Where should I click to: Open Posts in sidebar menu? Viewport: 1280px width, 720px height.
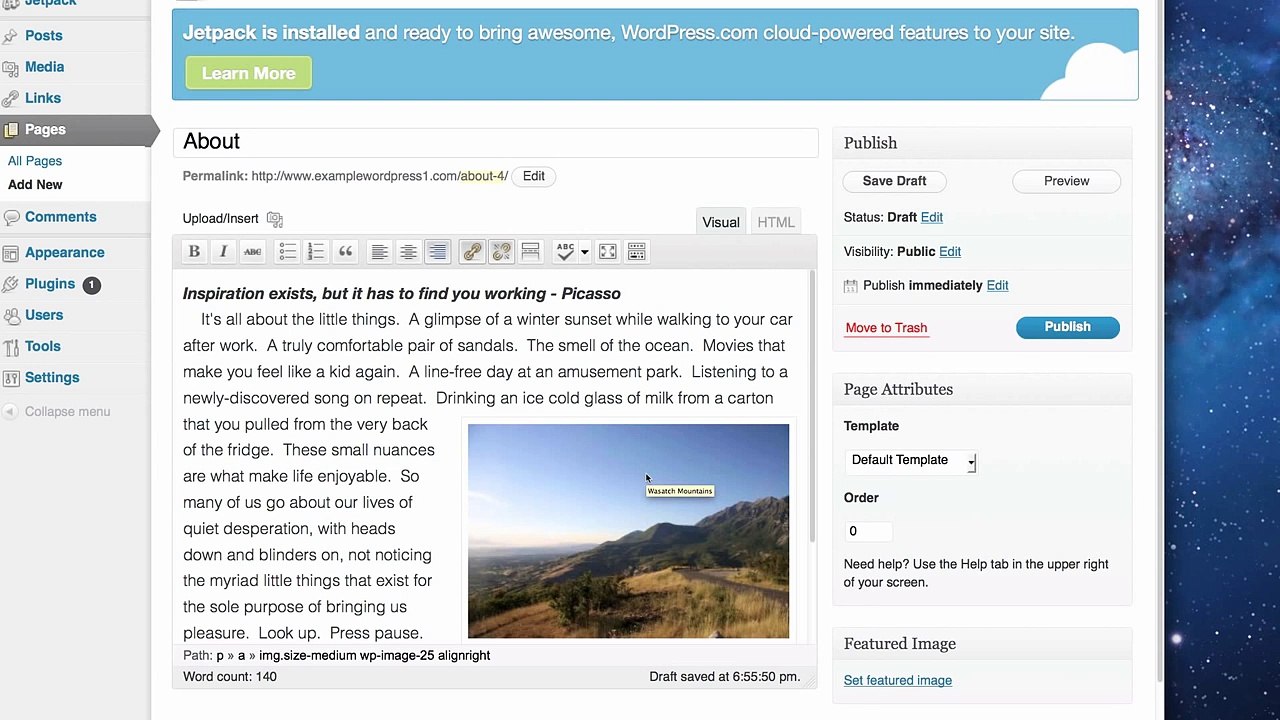tap(44, 35)
